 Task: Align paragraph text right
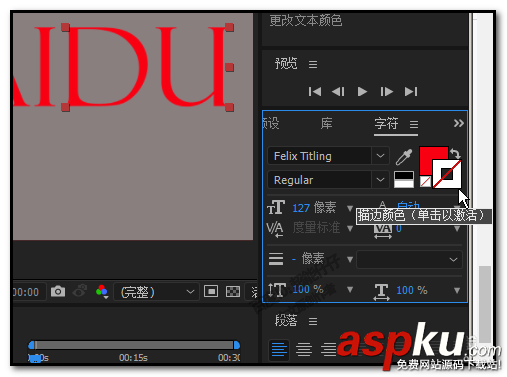(328, 349)
